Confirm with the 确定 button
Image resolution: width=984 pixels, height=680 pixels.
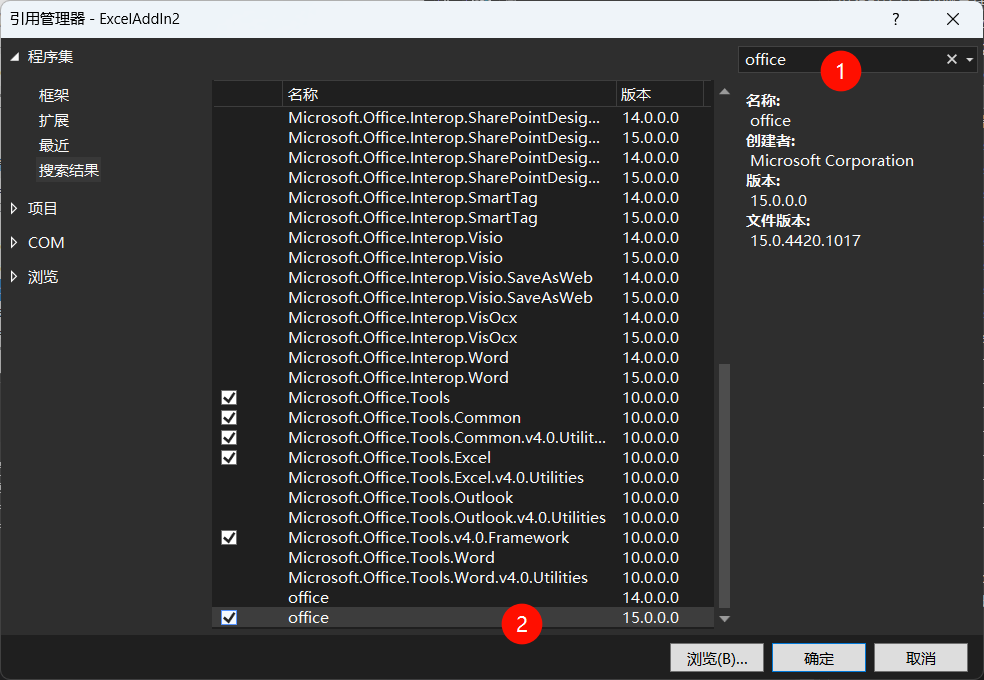pos(819,658)
